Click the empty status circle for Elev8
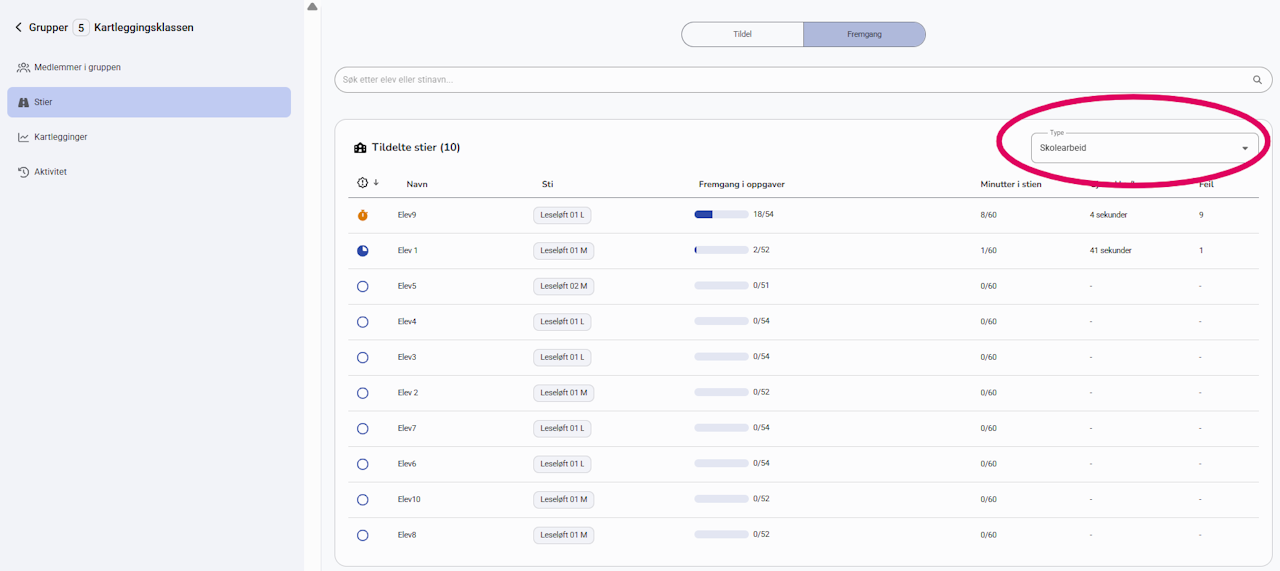 pyautogui.click(x=362, y=535)
